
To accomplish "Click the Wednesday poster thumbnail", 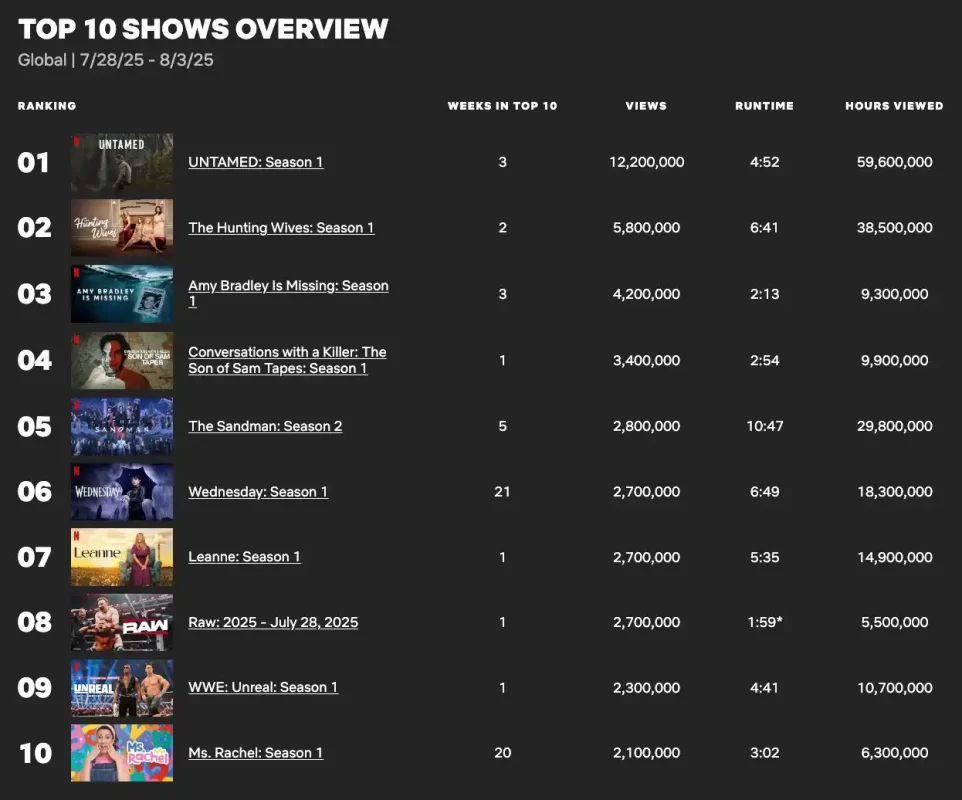I will [122, 491].
